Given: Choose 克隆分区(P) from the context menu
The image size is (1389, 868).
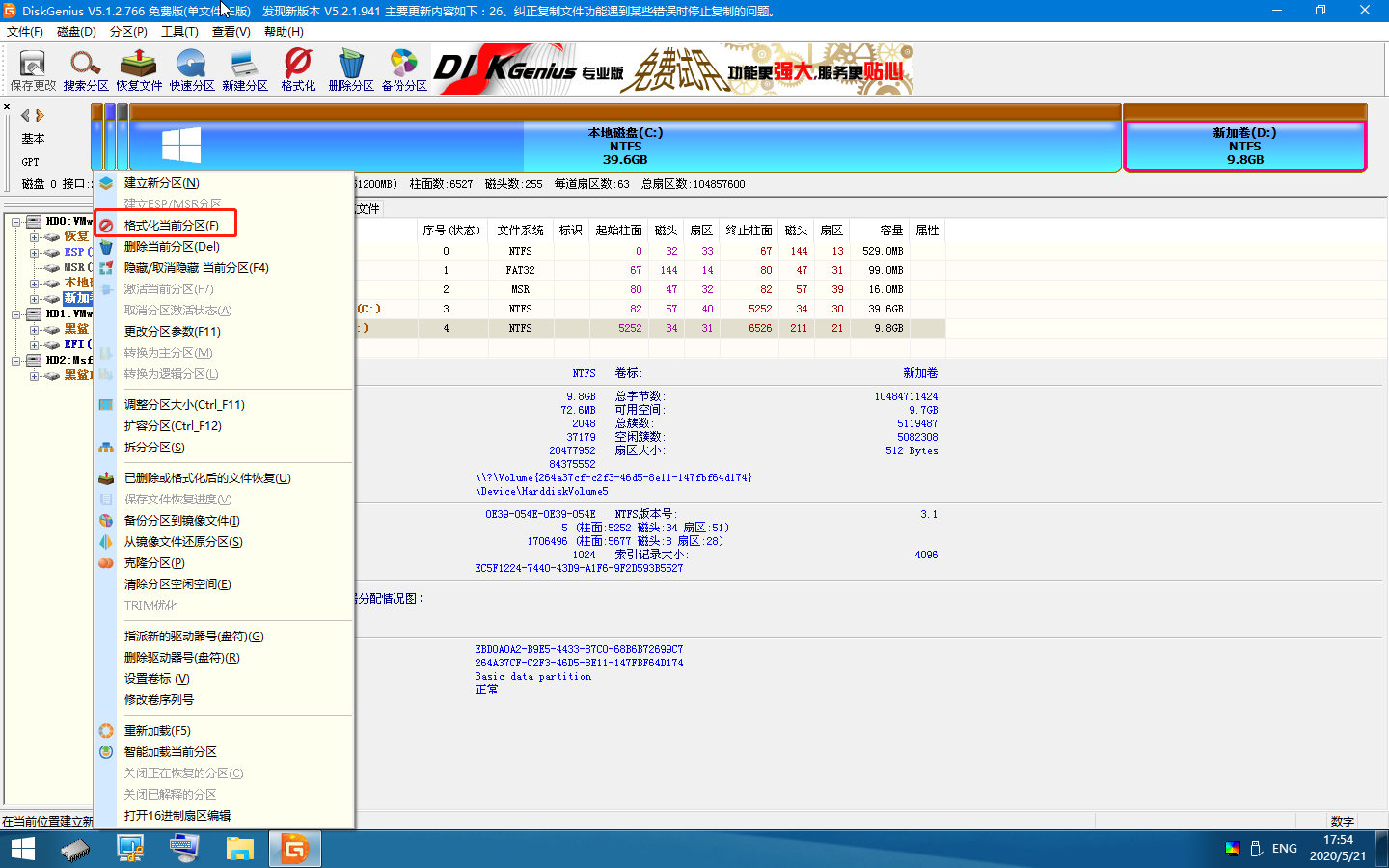Looking at the screenshot, I should click(x=154, y=563).
